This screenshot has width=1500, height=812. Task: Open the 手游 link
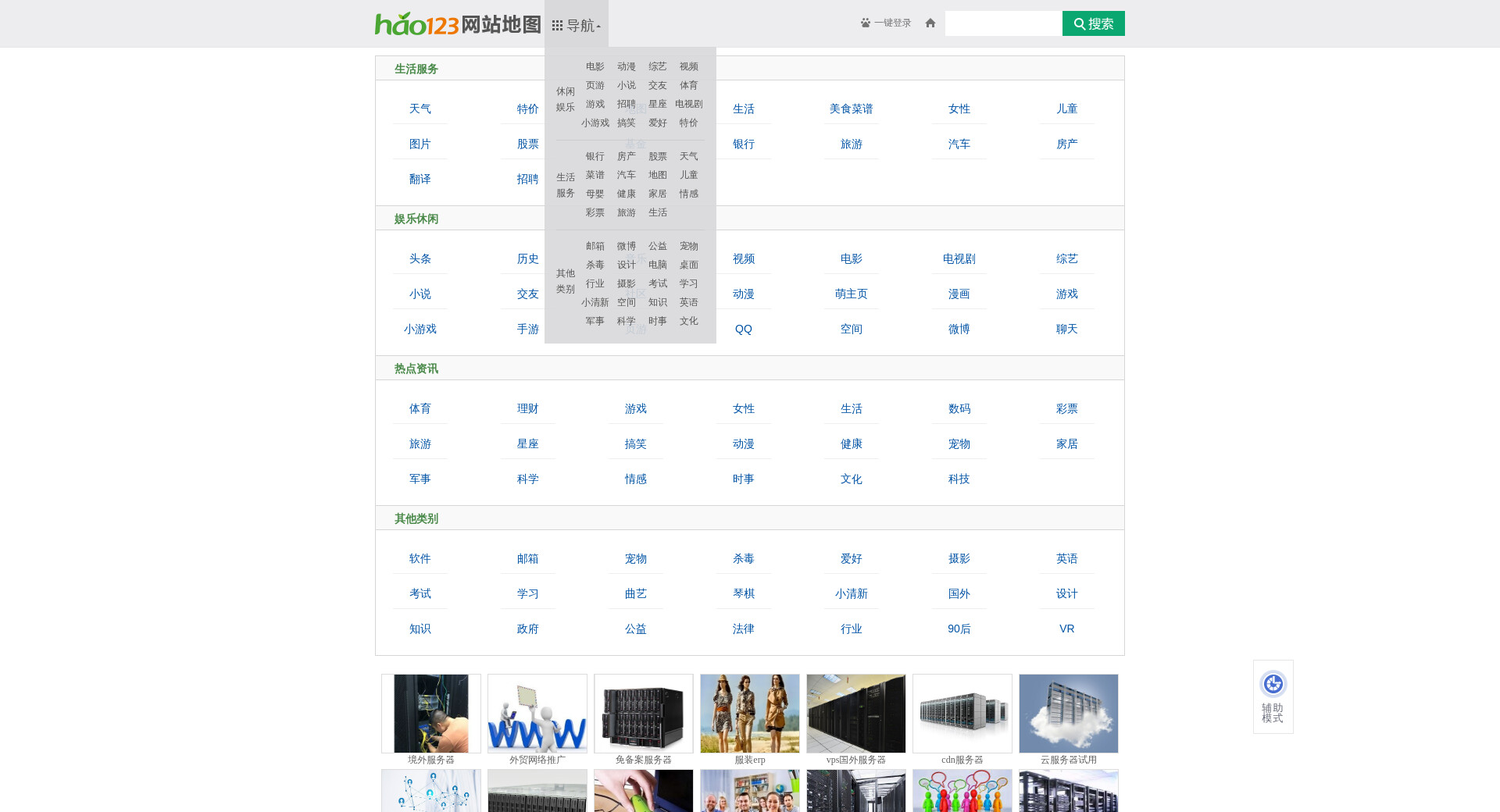click(528, 329)
